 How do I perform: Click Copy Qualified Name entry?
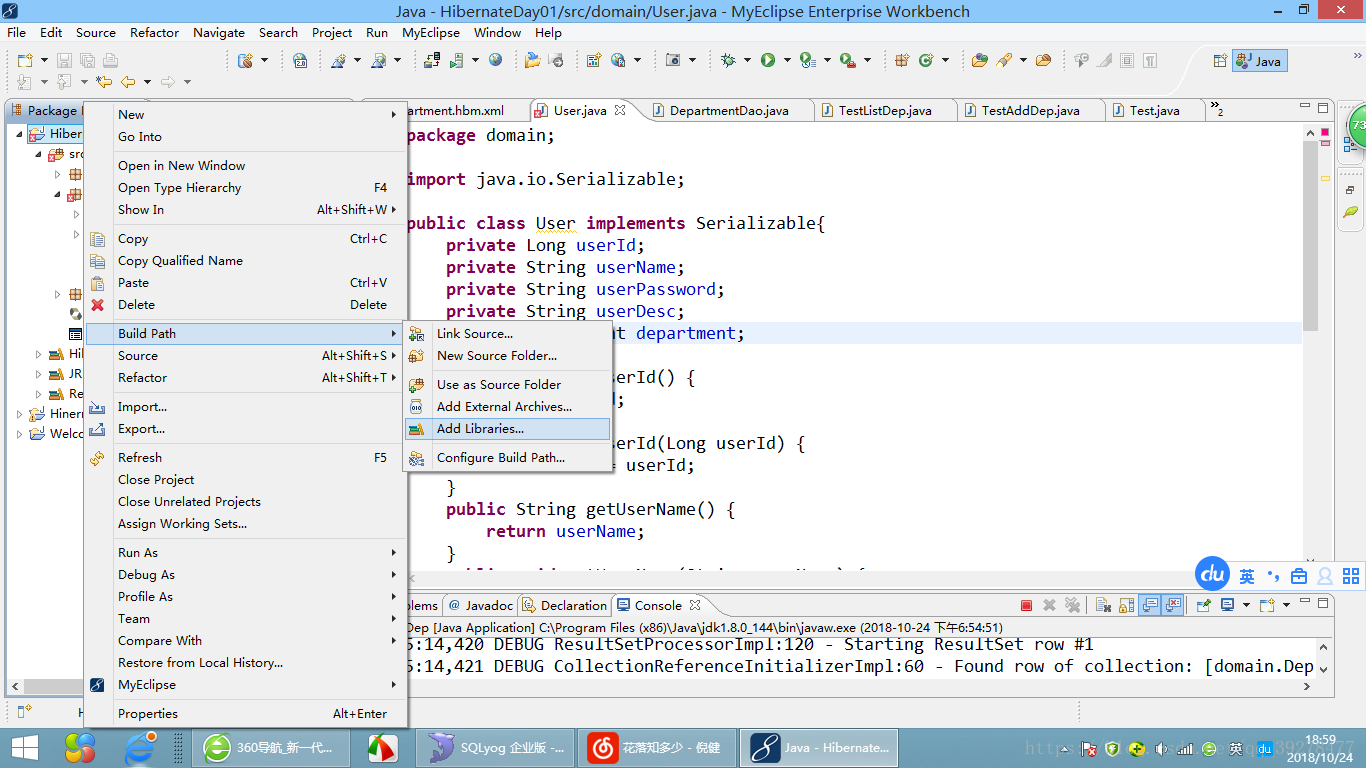(245, 261)
